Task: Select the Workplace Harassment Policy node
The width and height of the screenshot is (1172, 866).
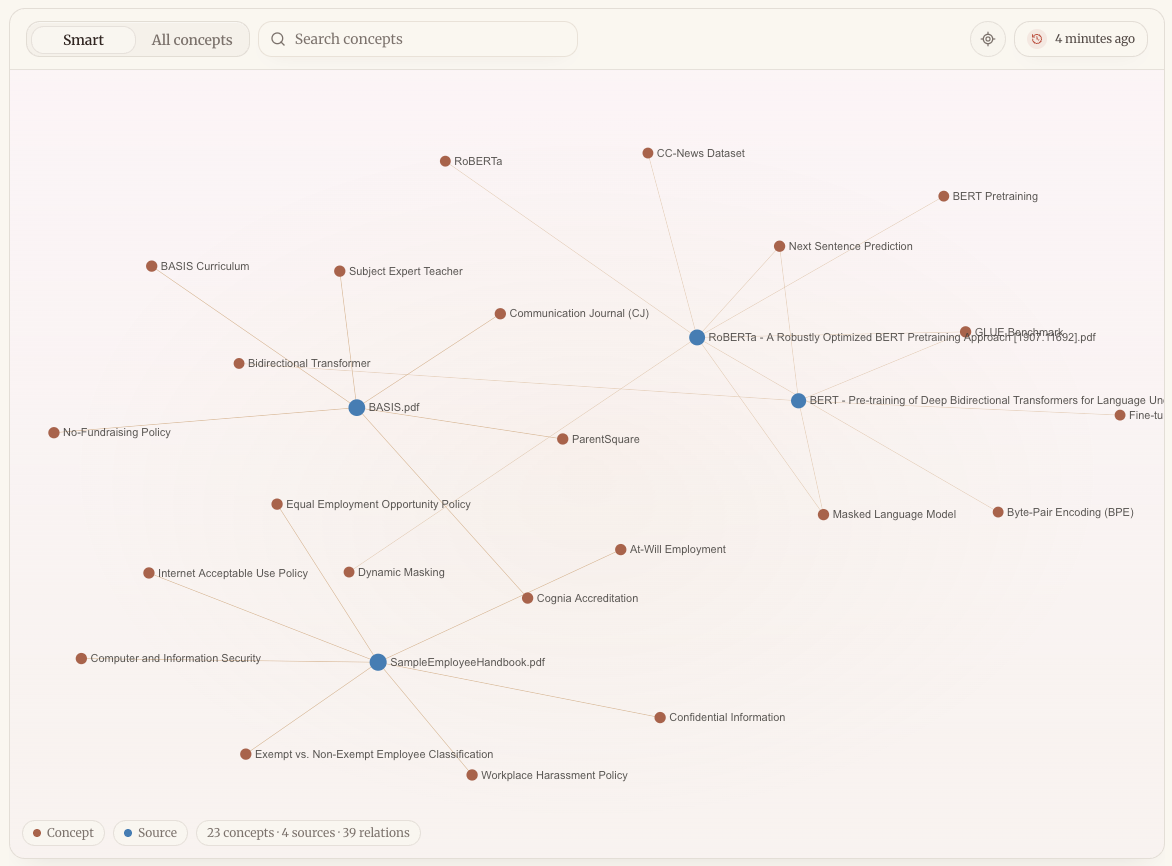Action: (472, 776)
